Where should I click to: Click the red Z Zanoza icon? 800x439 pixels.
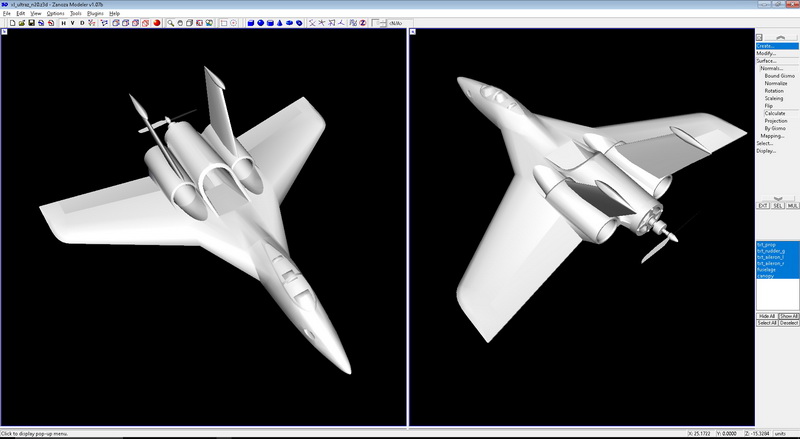pos(362,23)
